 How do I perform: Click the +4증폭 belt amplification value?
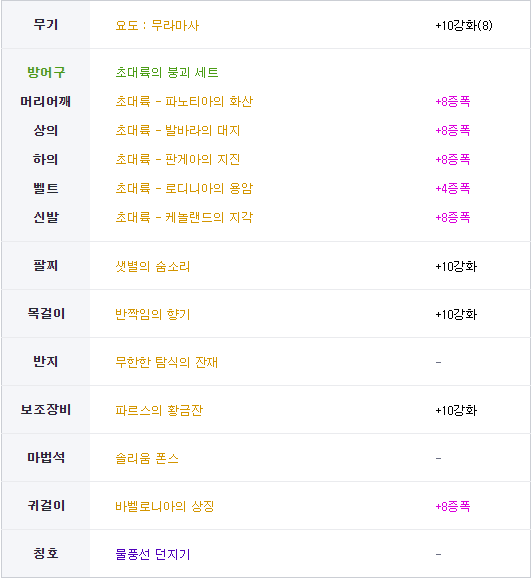(453, 189)
